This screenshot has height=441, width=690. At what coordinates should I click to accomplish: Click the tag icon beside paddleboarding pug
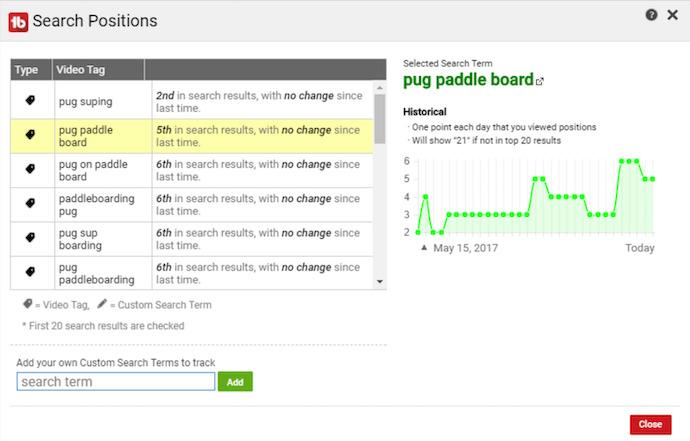click(30, 204)
